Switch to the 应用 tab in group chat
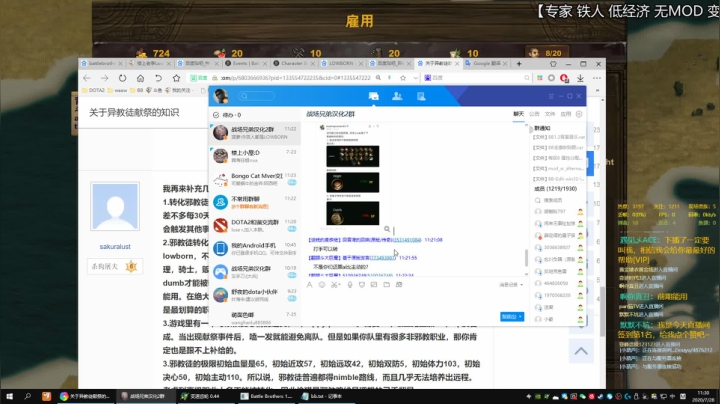This screenshot has height=404, width=720. tap(566, 114)
